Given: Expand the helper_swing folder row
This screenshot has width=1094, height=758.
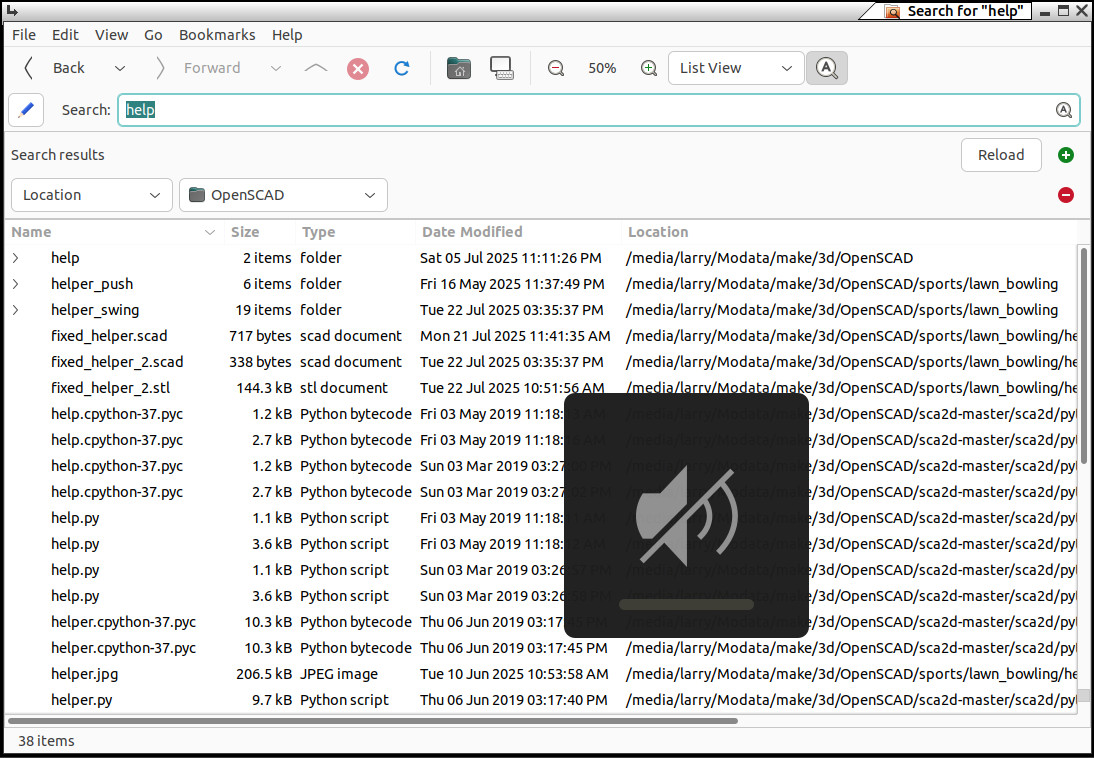Looking at the screenshot, I should (16, 310).
